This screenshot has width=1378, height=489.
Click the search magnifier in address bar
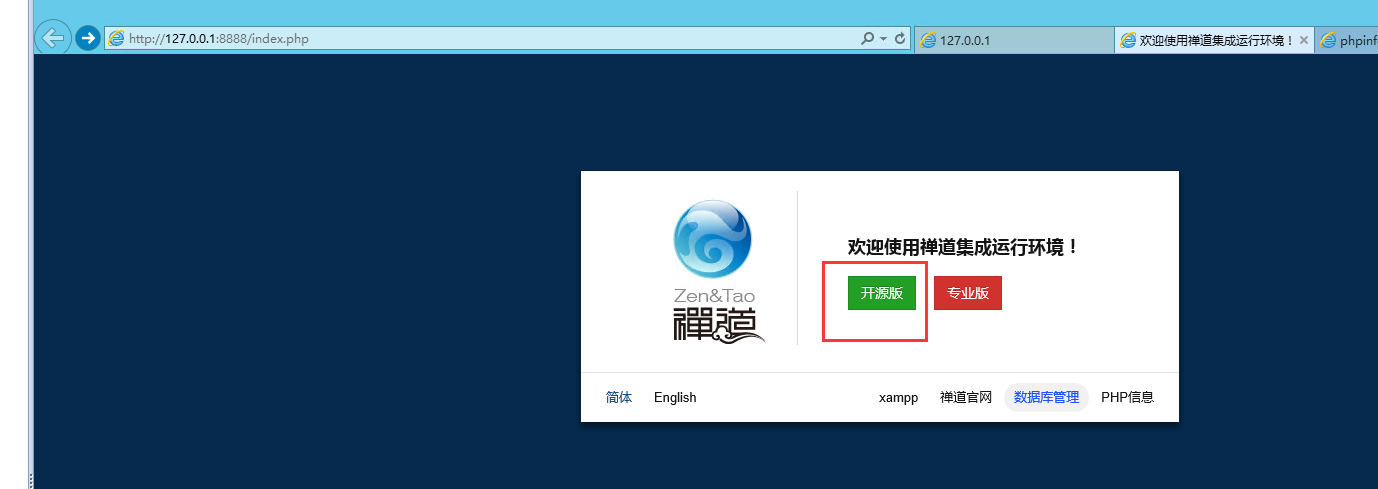tap(868, 39)
